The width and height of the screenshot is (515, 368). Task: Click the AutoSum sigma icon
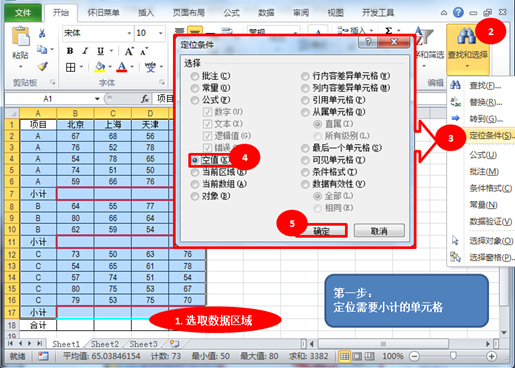click(x=389, y=31)
